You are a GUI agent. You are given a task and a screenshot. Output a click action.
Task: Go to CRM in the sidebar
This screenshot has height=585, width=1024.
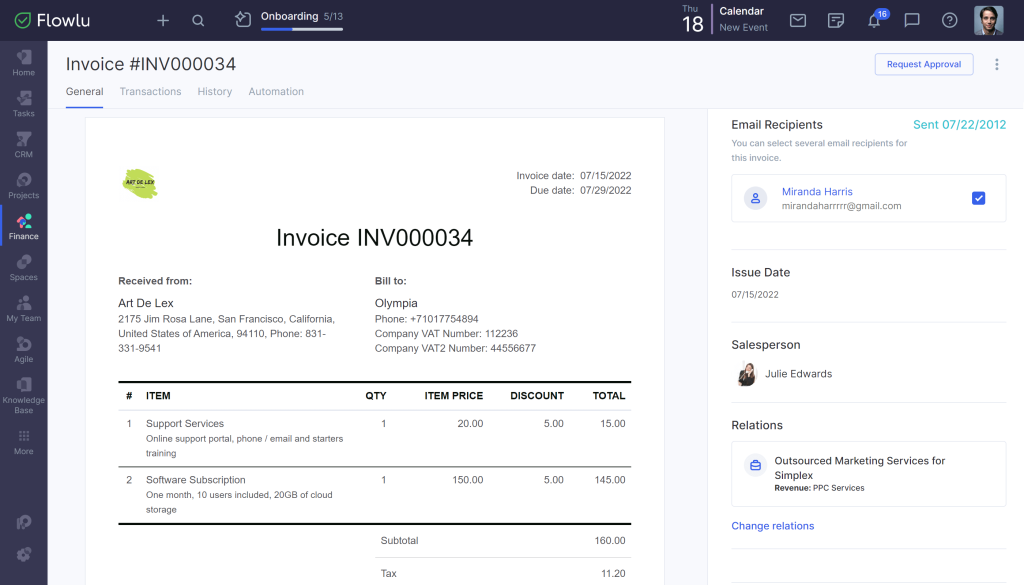click(24, 145)
